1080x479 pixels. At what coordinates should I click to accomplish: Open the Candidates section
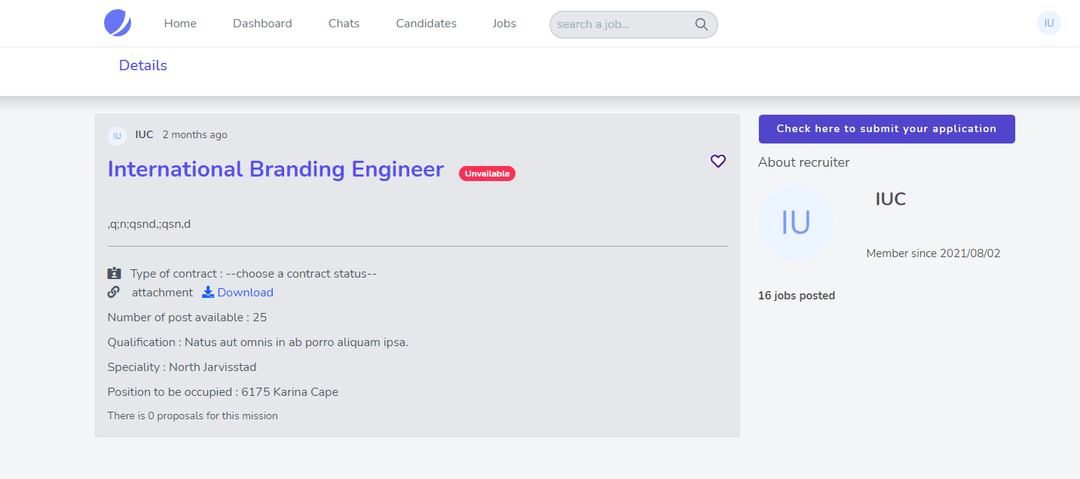point(426,24)
